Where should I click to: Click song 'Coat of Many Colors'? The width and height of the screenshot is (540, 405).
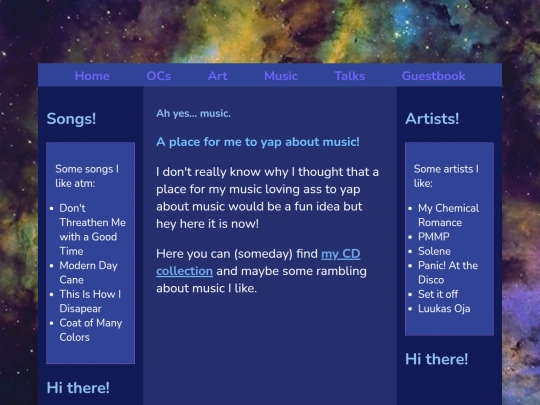[91, 330]
